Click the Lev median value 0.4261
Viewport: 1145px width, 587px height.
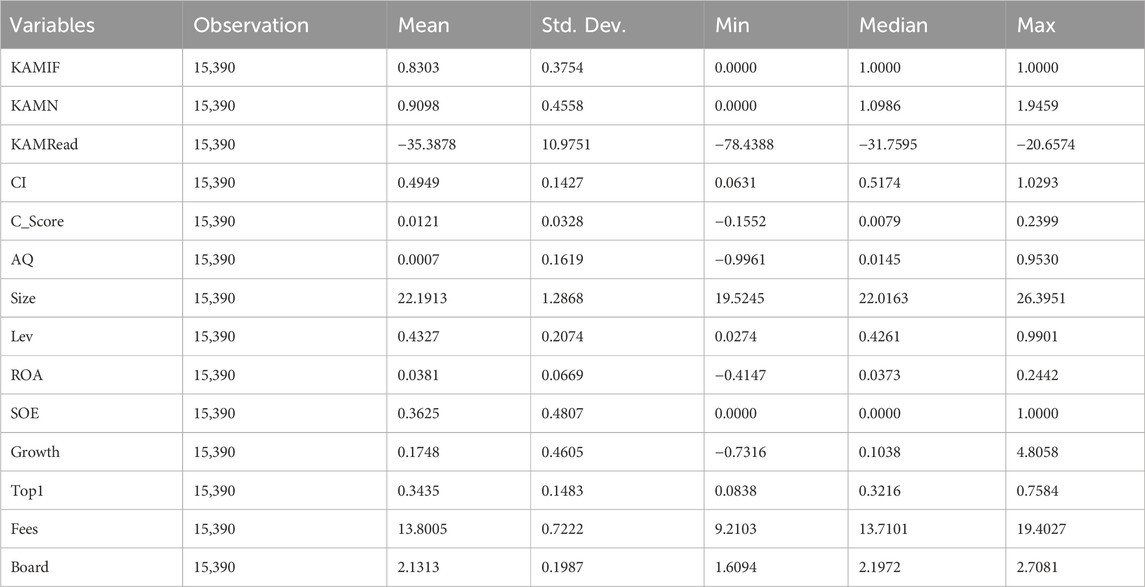point(880,337)
